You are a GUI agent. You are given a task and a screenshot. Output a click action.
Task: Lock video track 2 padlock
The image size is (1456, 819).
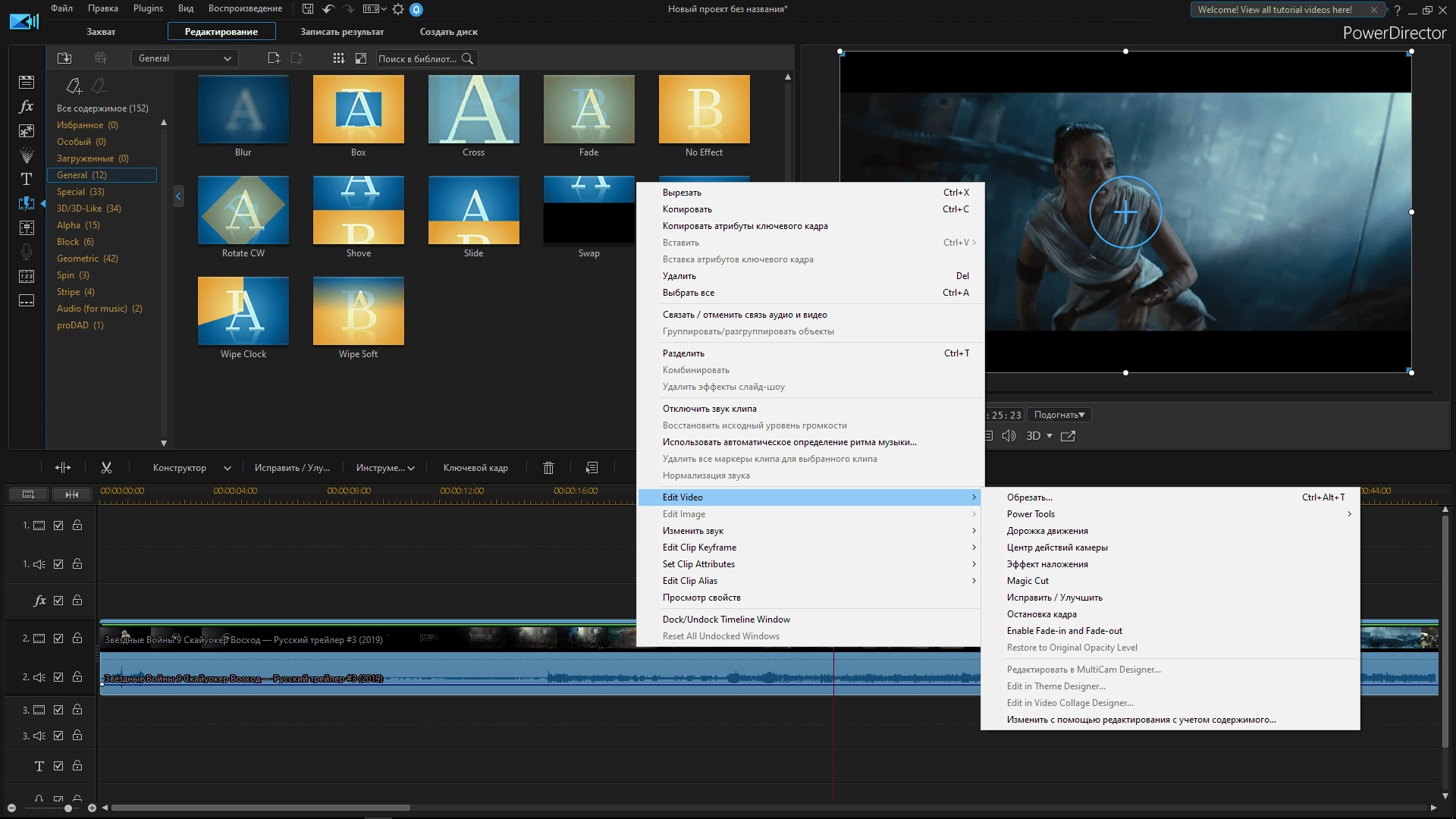[77, 639]
